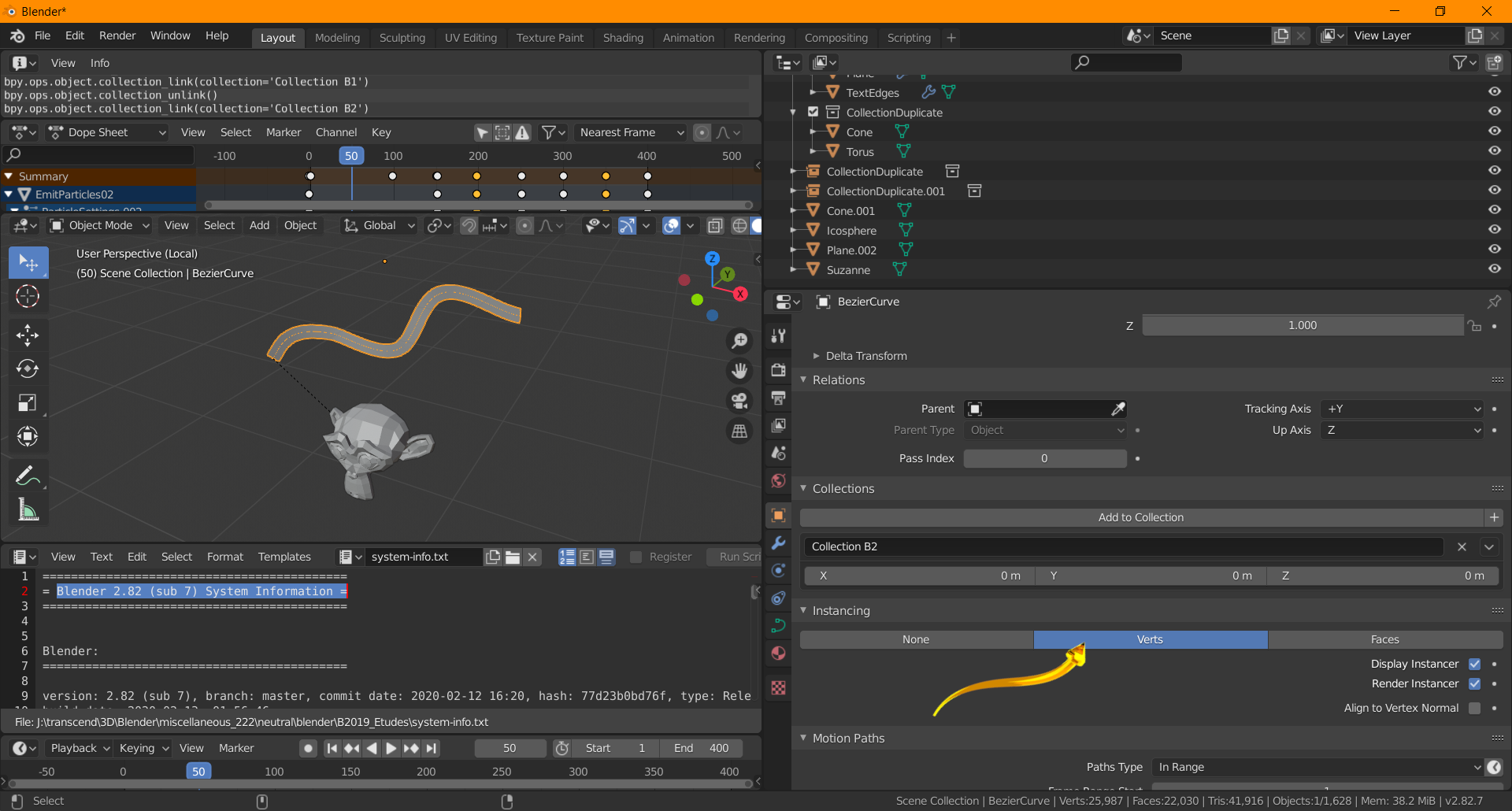Open the View Layer properties tab
The width and height of the screenshot is (1512, 811).
[x=778, y=425]
